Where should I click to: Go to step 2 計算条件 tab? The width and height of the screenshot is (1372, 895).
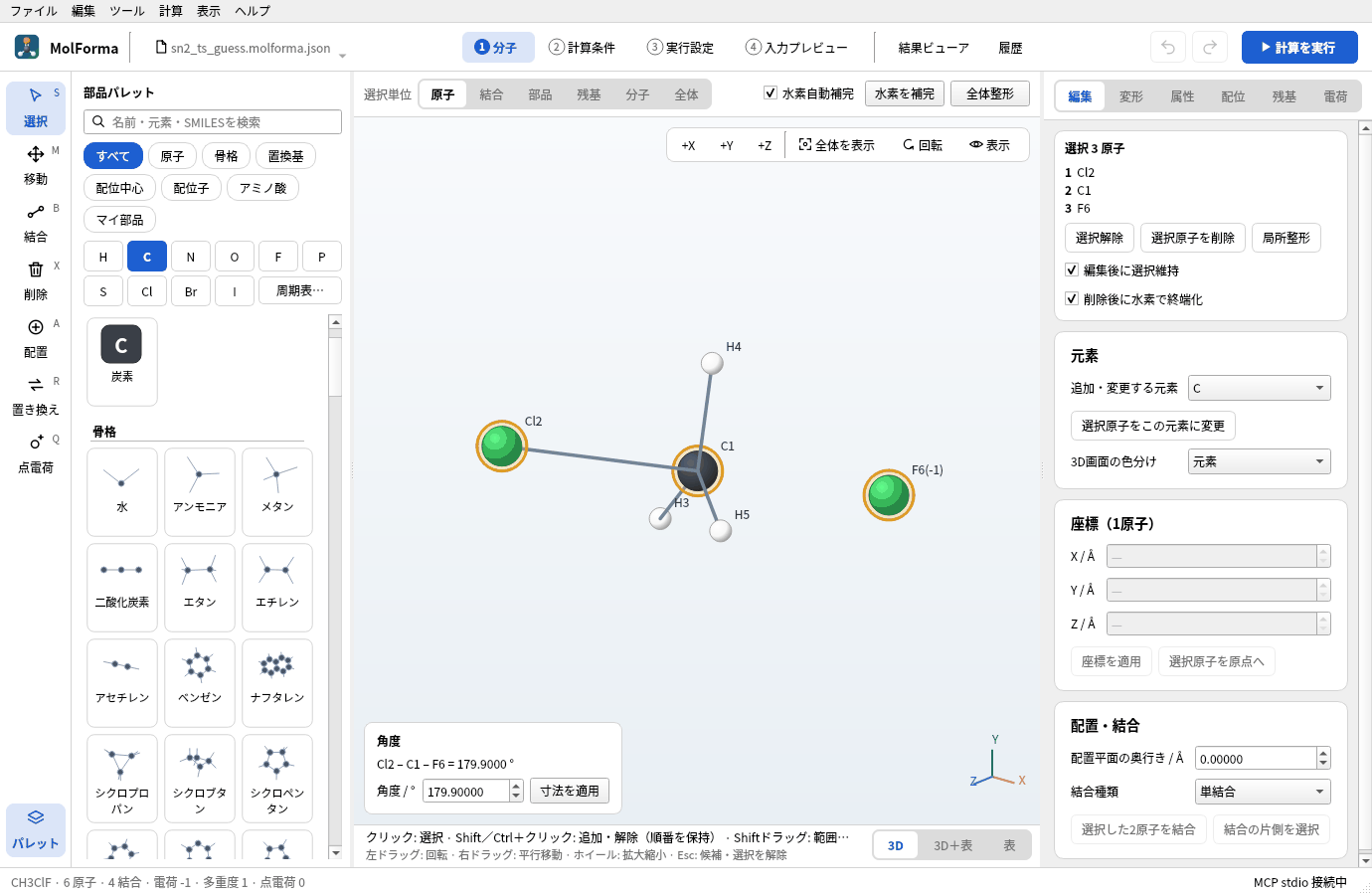click(x=583, y=47)
